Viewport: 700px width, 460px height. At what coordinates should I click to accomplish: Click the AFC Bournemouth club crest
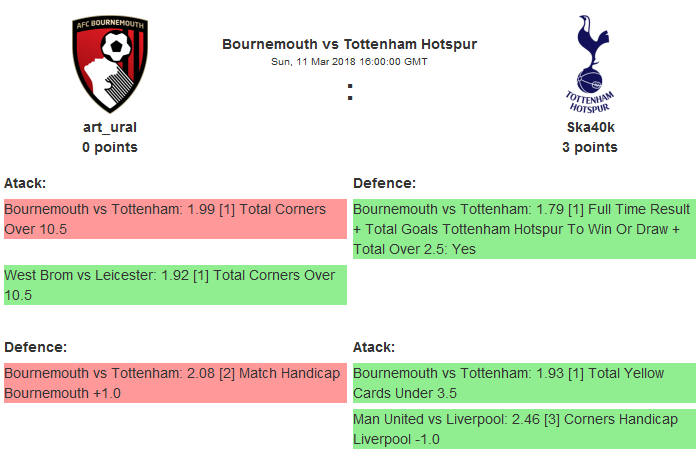point(109,65)
